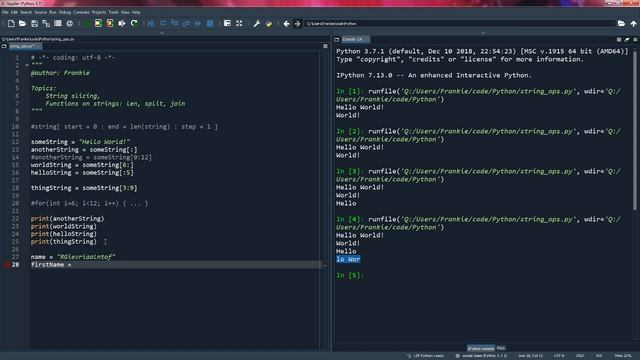Run the current cell icon
This screenshot has height=360, width=640.
pos(98,24)
